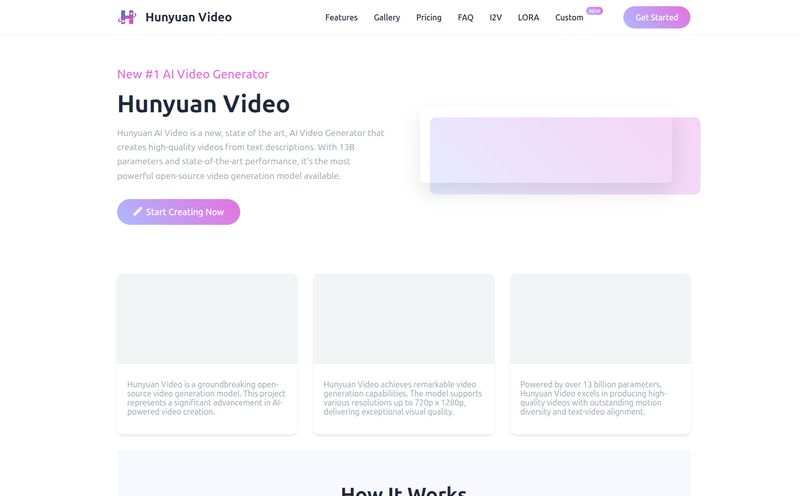Open the 13 billion parameters card image
Screen dimensions: 800x496
[600, 319]
